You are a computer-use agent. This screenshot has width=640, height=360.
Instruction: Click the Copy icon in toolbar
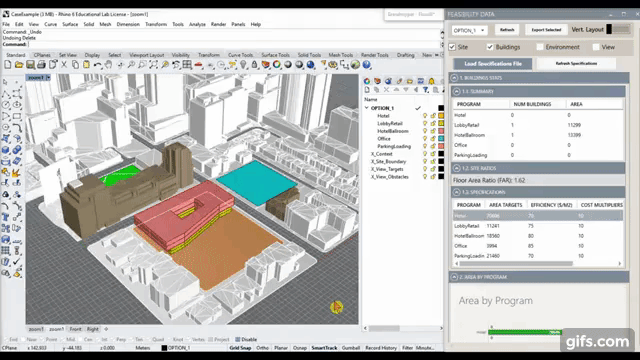click(75, 64)
